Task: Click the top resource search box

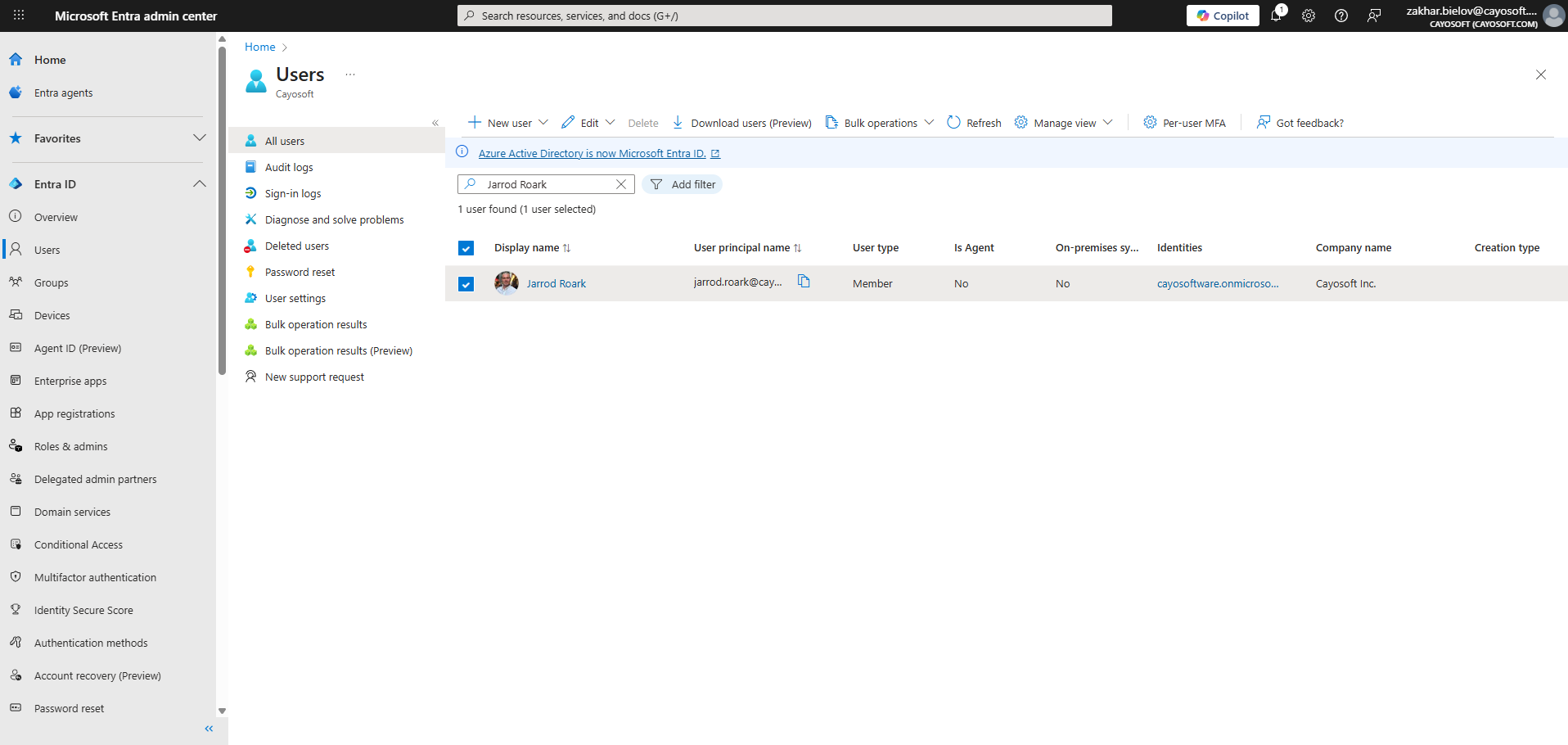Action: pyautogui.click(x=784, y=16)
